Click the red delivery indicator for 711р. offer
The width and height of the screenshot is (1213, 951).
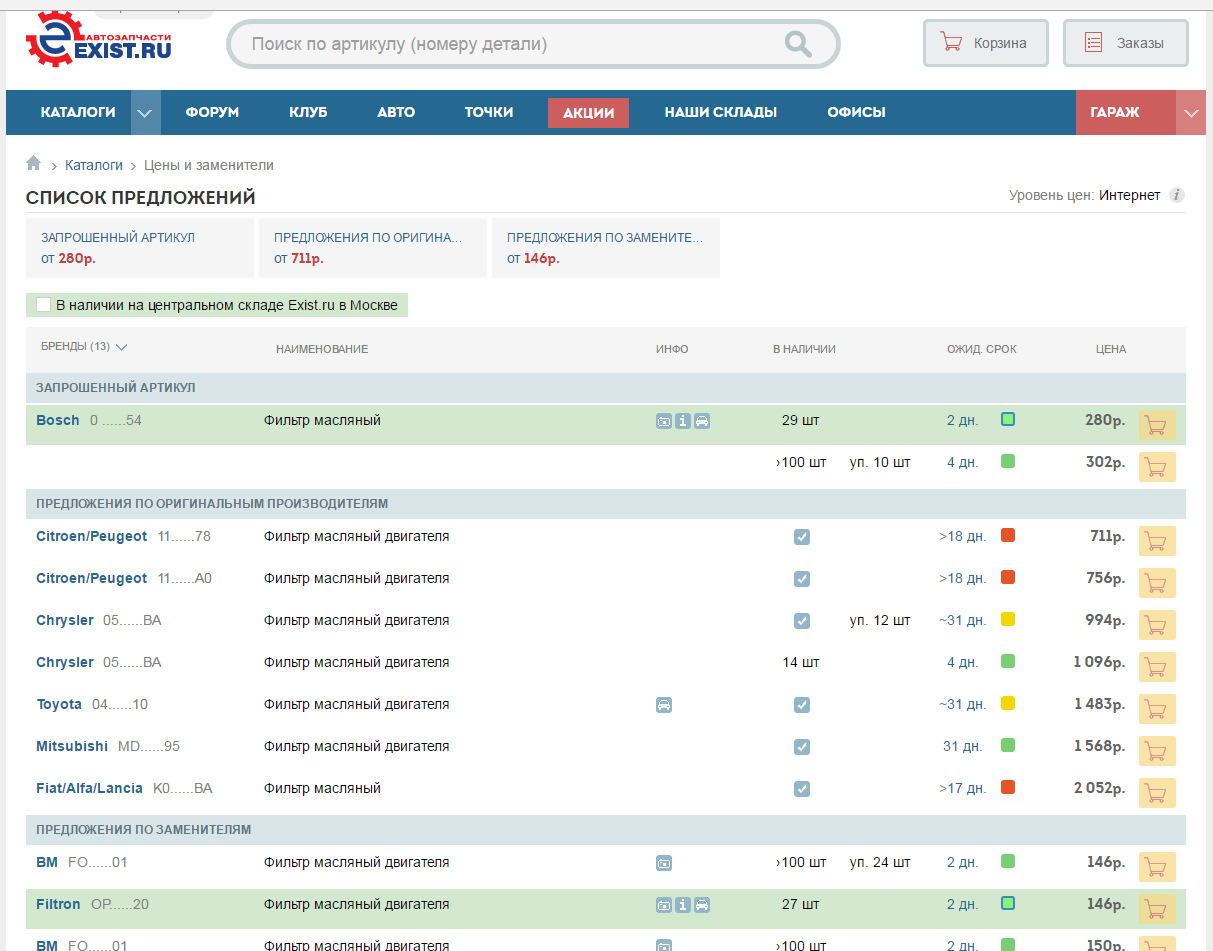point(1008,536)
